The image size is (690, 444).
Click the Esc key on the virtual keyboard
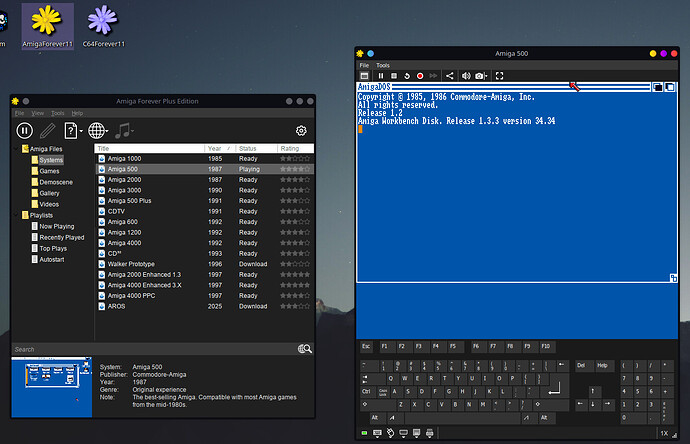tap(366, 346)
